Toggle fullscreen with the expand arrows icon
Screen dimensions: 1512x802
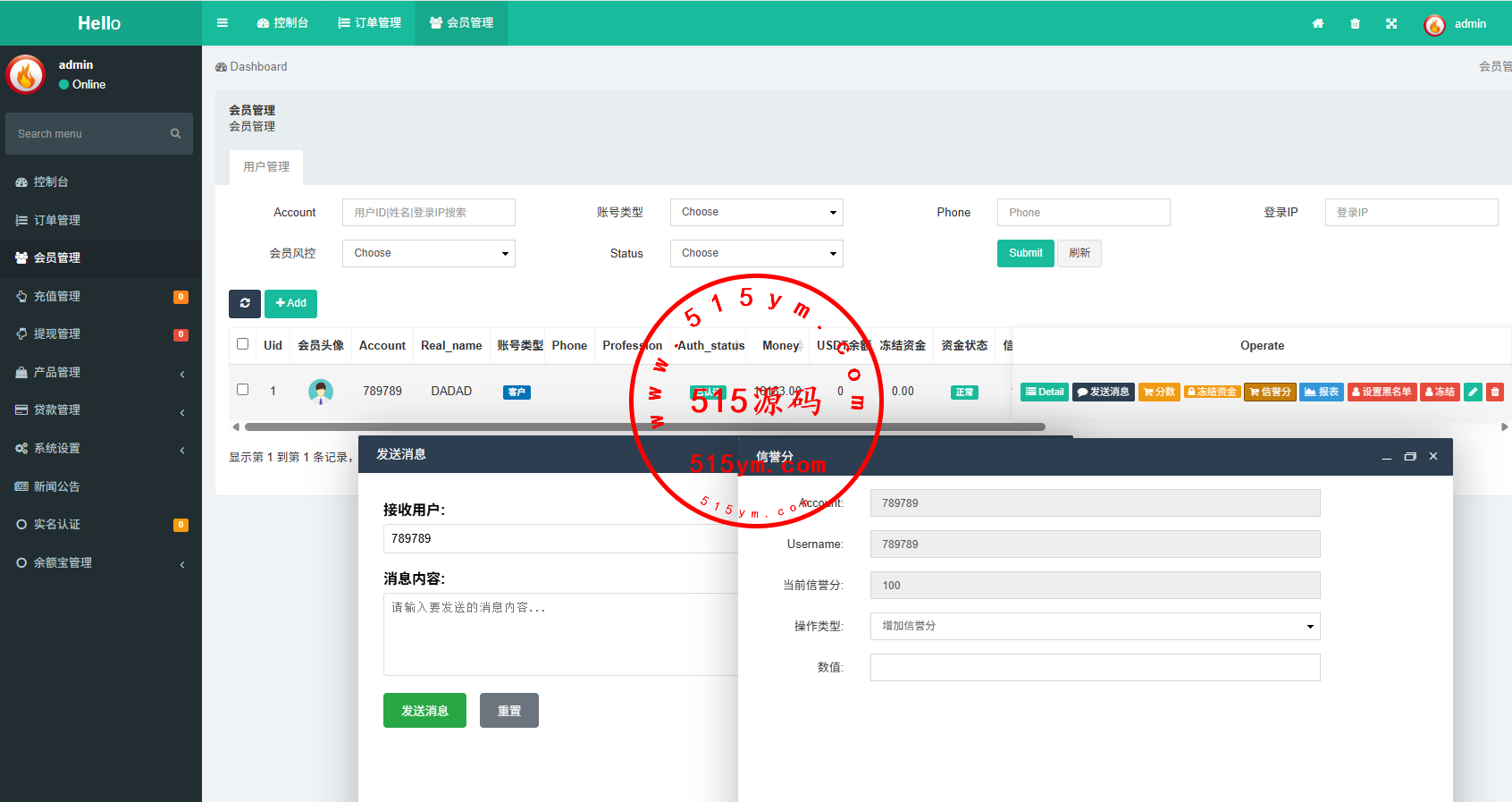pos(1391,23)
